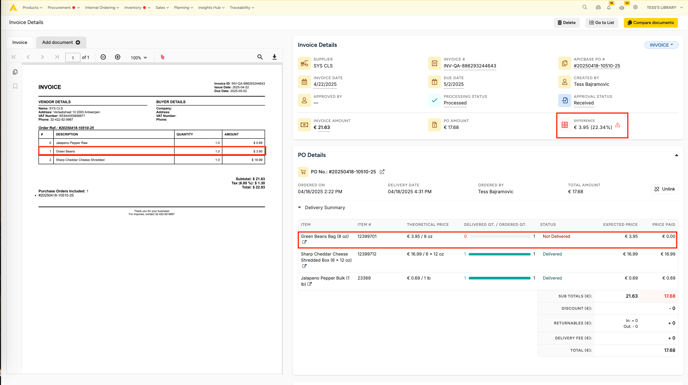Click invoice number INV-QA-888293244643 field
This screenshot has width=688, height=385.
coord(469,66)
